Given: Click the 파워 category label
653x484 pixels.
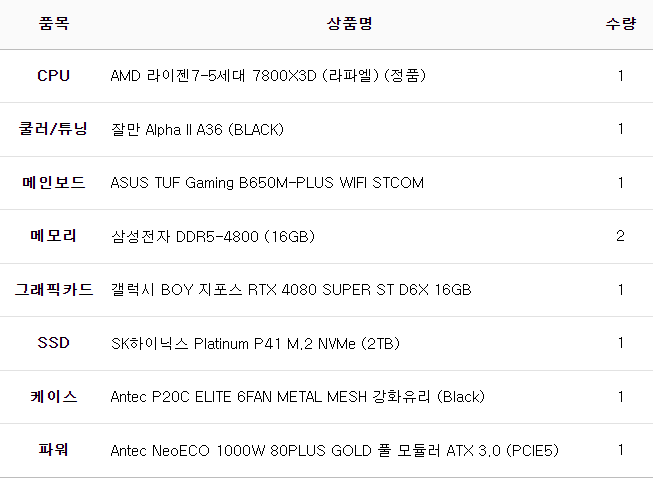Looking at the screenshot, I should pos(54,450).
